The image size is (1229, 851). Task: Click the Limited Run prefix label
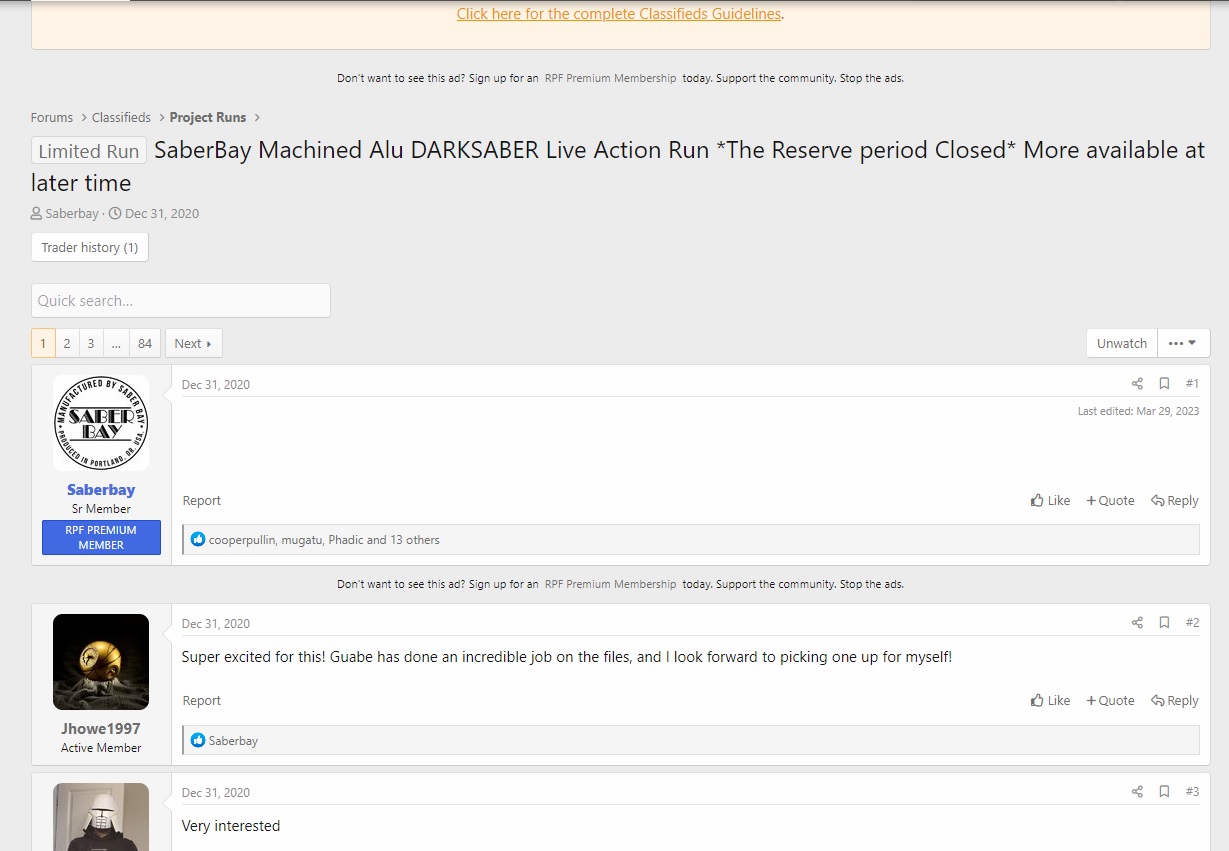[89, 151]
